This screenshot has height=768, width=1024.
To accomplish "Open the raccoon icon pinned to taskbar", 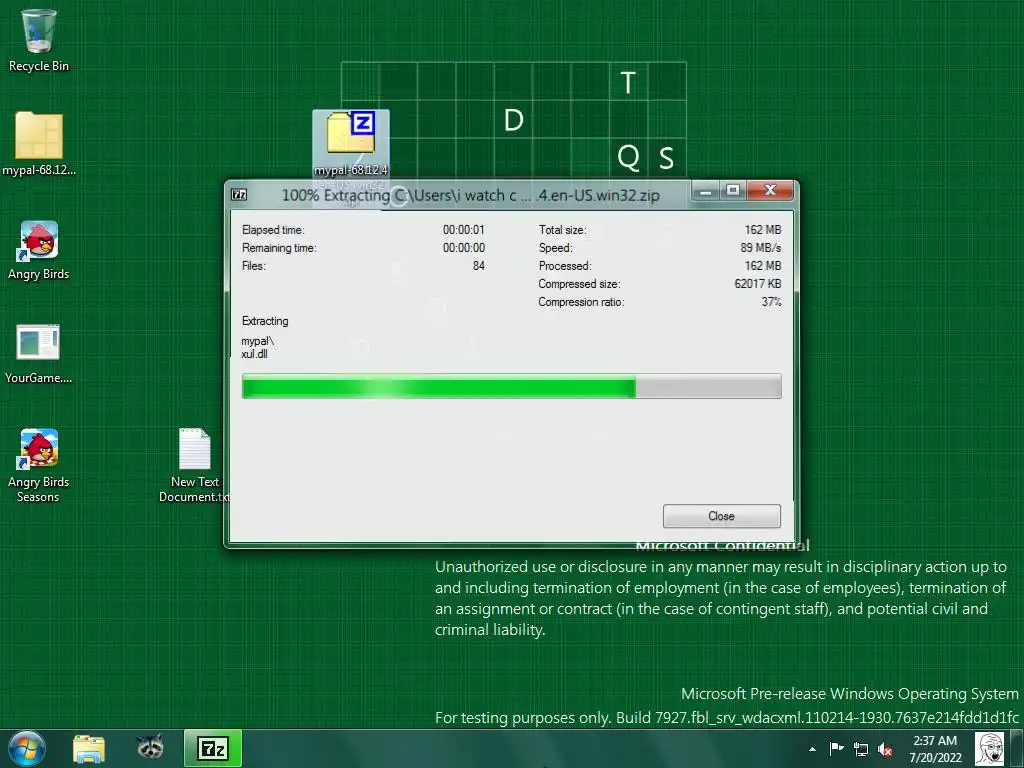I will pos(150,747).
